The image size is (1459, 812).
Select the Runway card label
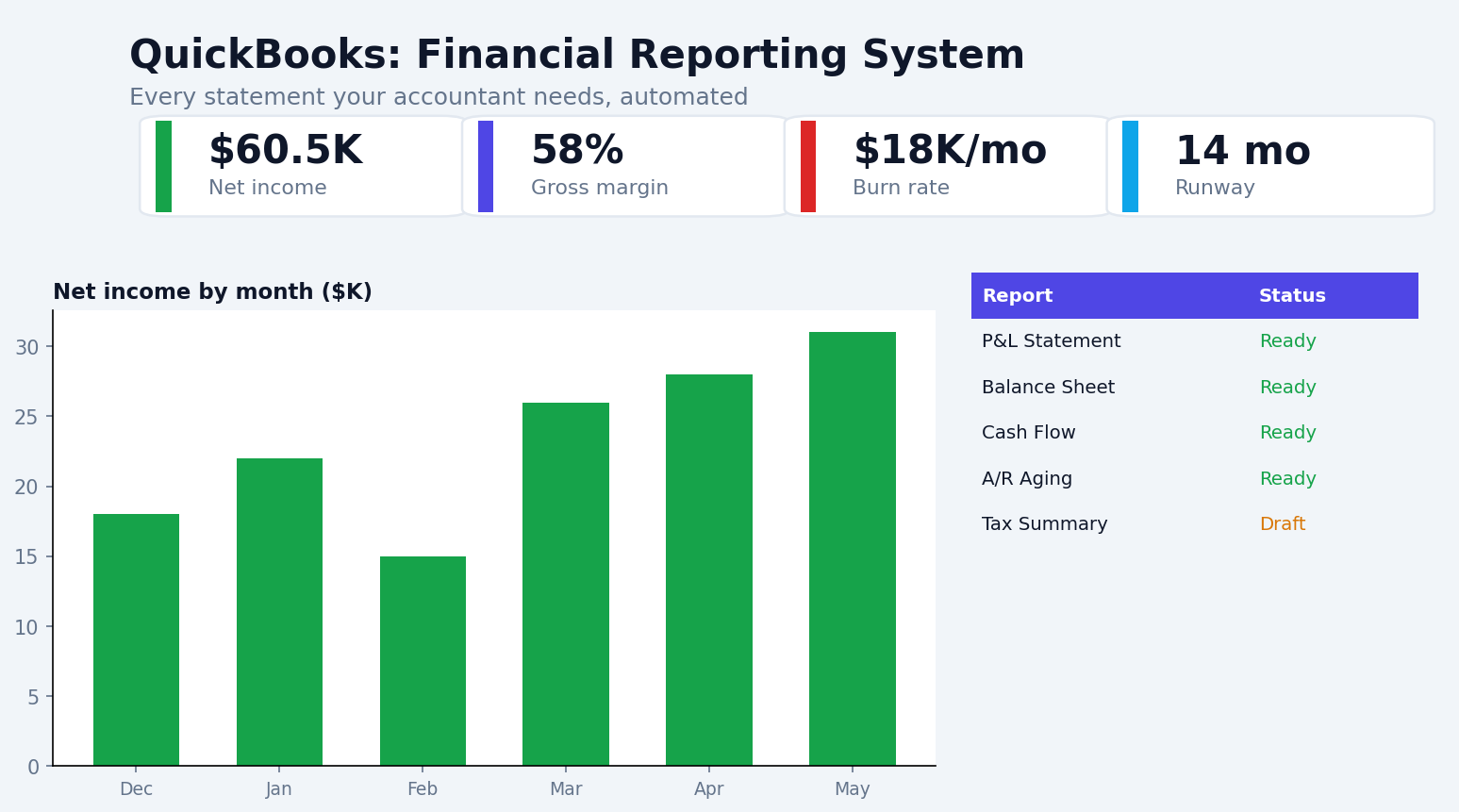(x=1215, y=188)
